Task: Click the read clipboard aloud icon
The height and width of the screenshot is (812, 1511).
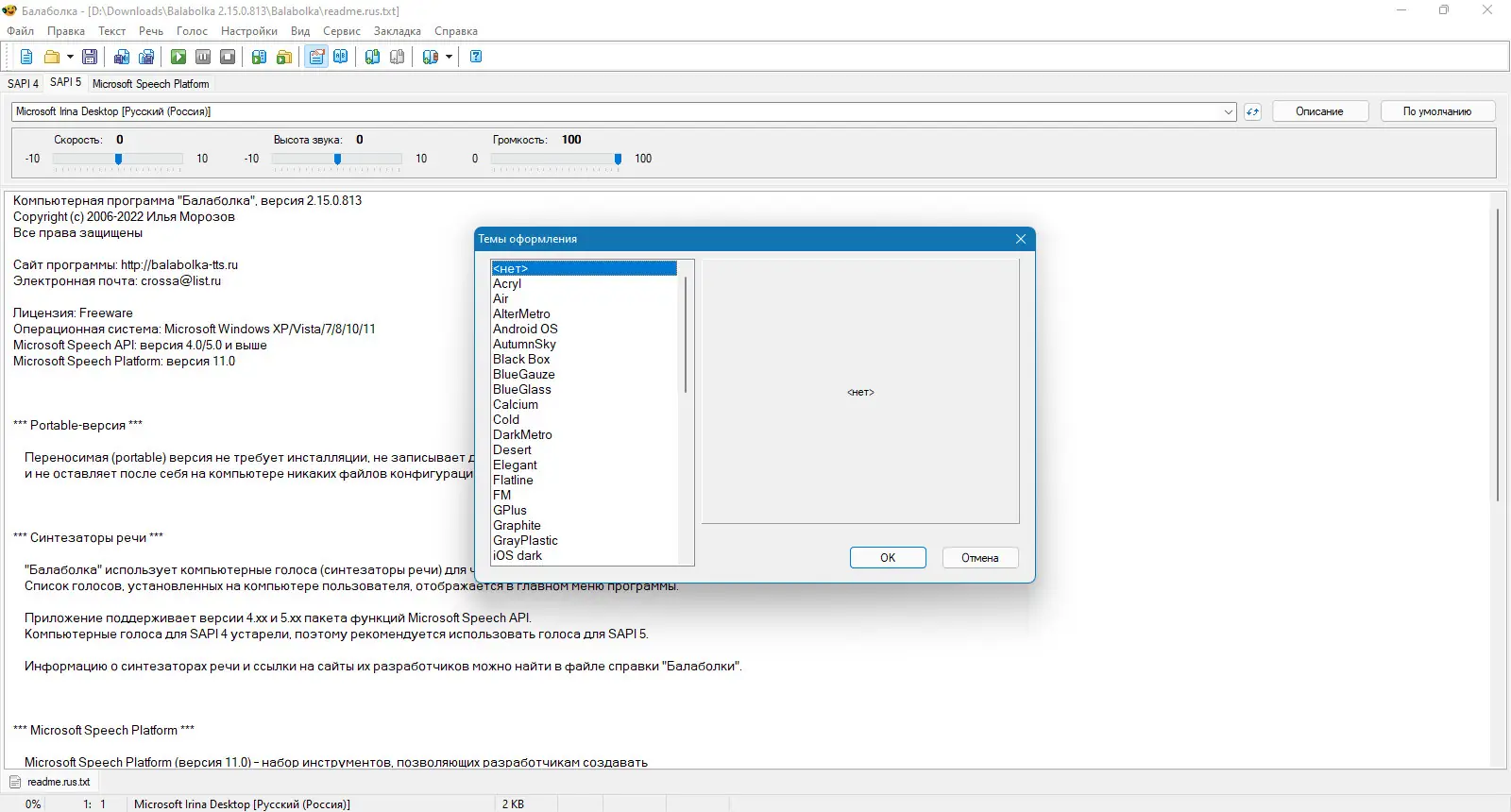Action: click(260, 57)
